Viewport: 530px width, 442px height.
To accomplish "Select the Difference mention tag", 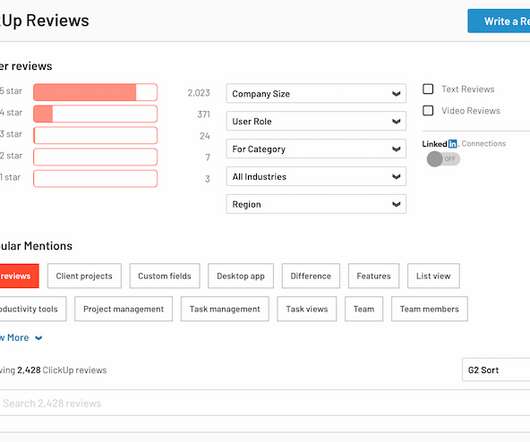I will pyautogui.click(x=311, y=276).
